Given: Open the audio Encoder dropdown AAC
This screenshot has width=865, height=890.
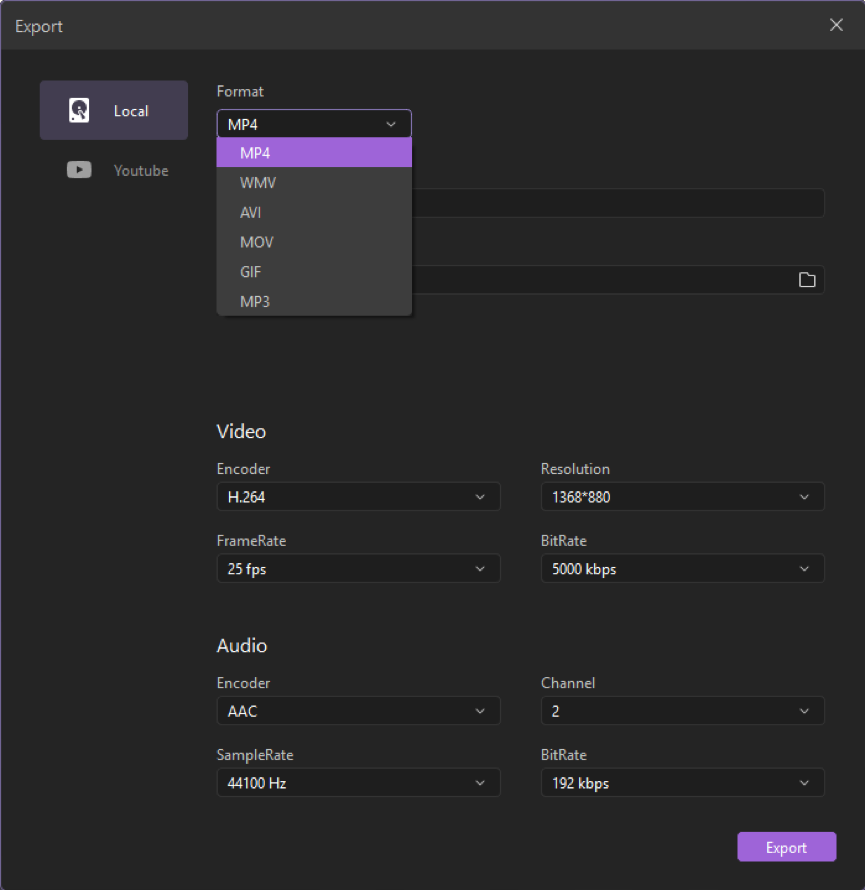Looking at the screenshot, I should pyautogui.click(x=358, y=711).
